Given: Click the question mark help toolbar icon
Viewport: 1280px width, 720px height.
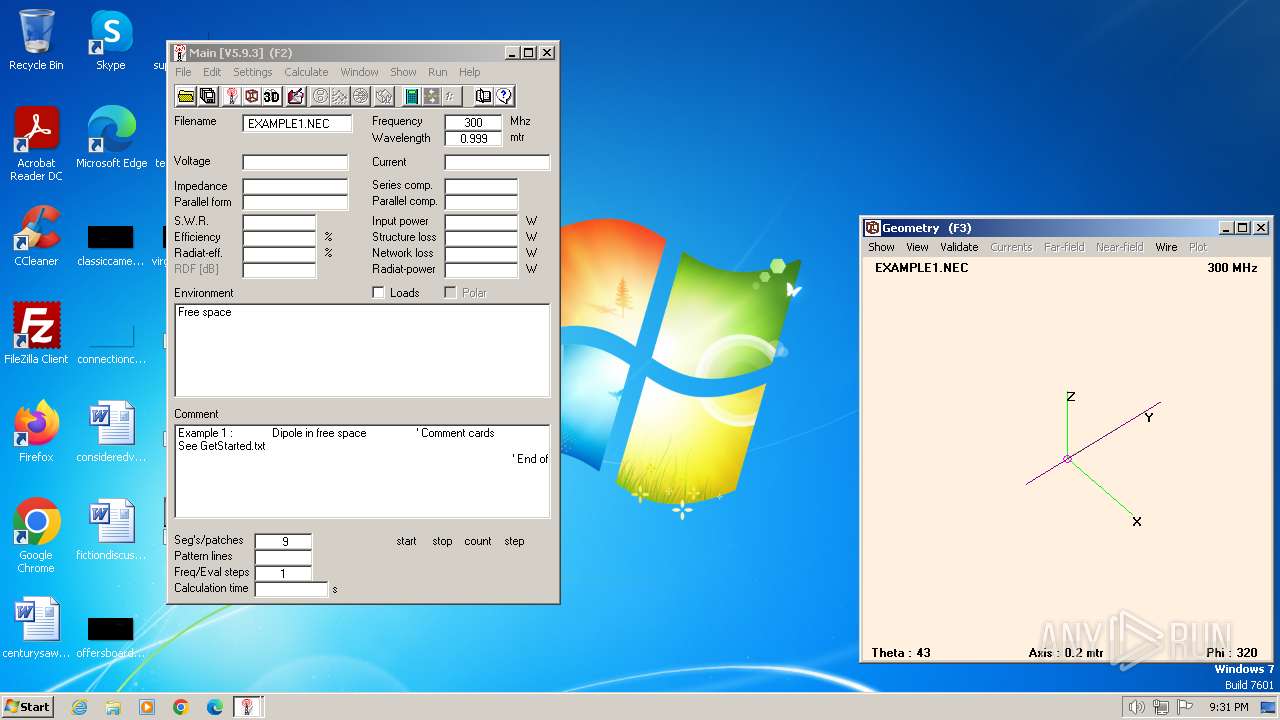Looking at the screenshot, I should (504, 96).
